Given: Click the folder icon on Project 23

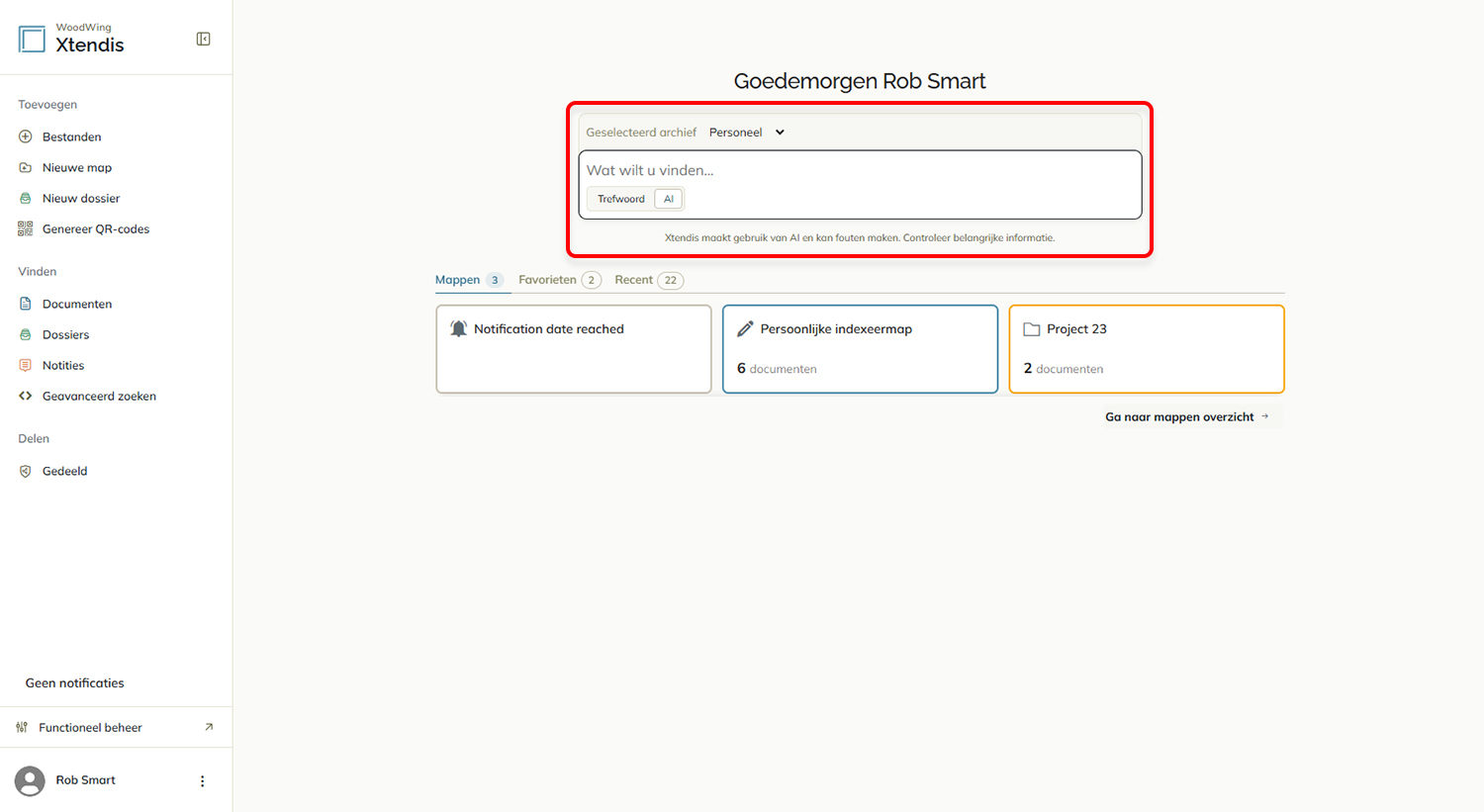Looking at the screenshot, I should pyautogui.click(x=1032, y=328).
